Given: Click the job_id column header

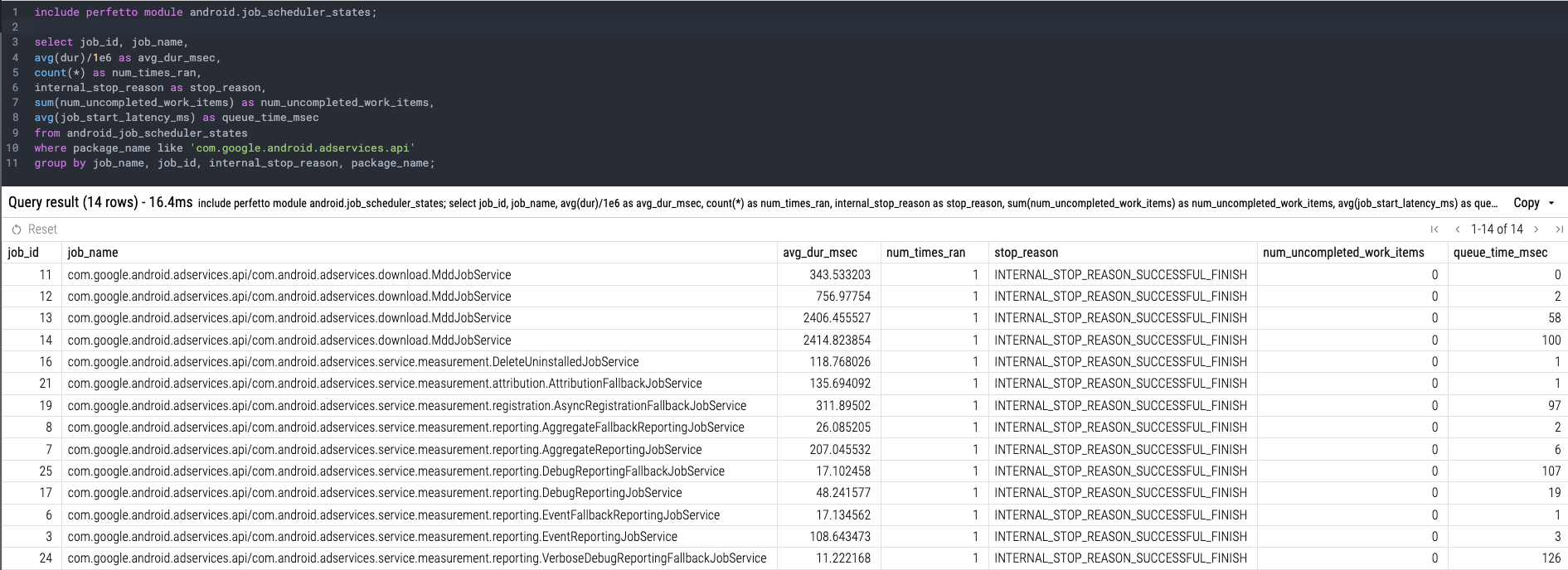Looking at the screenshot, I should coord(23,253).
